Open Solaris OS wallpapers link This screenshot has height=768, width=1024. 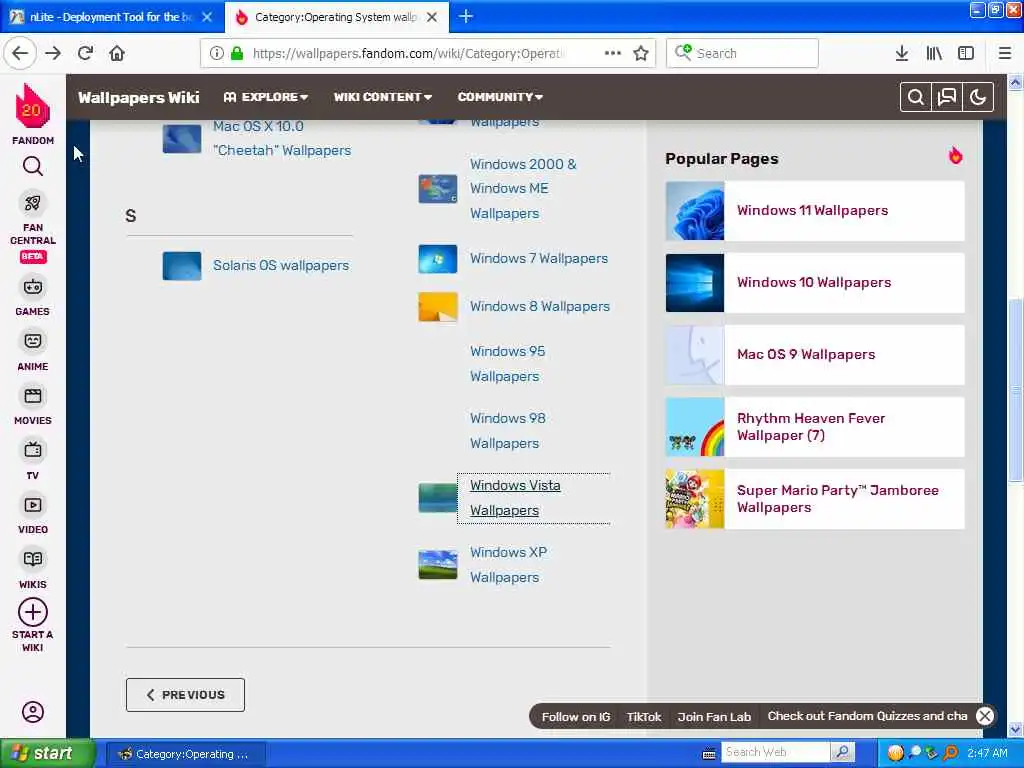(281, 265)
